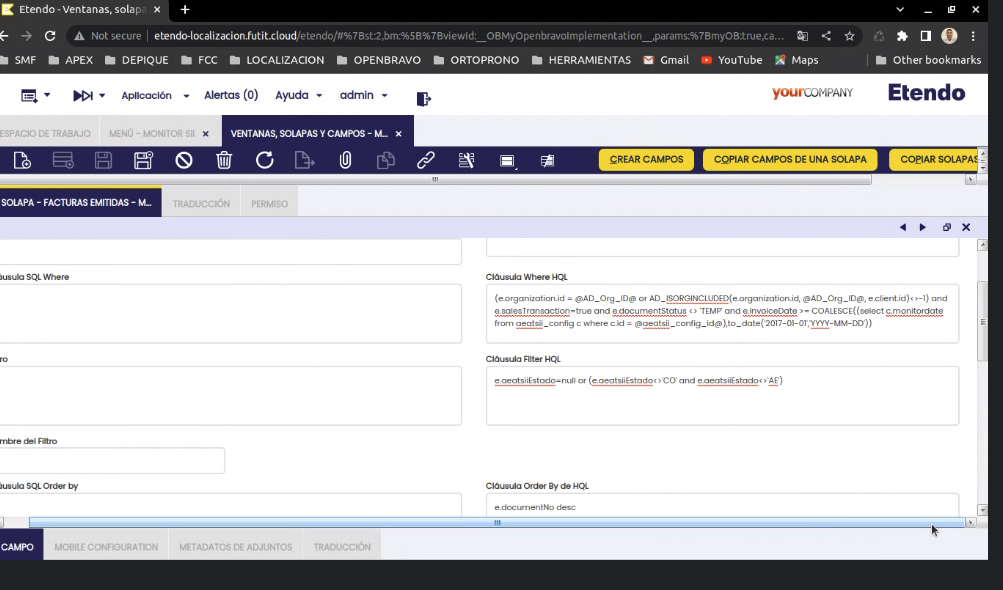Click the logout door icon
The width and height of the screenshot is (1003, 590).
pyautogui.click(x=423, y=97)
